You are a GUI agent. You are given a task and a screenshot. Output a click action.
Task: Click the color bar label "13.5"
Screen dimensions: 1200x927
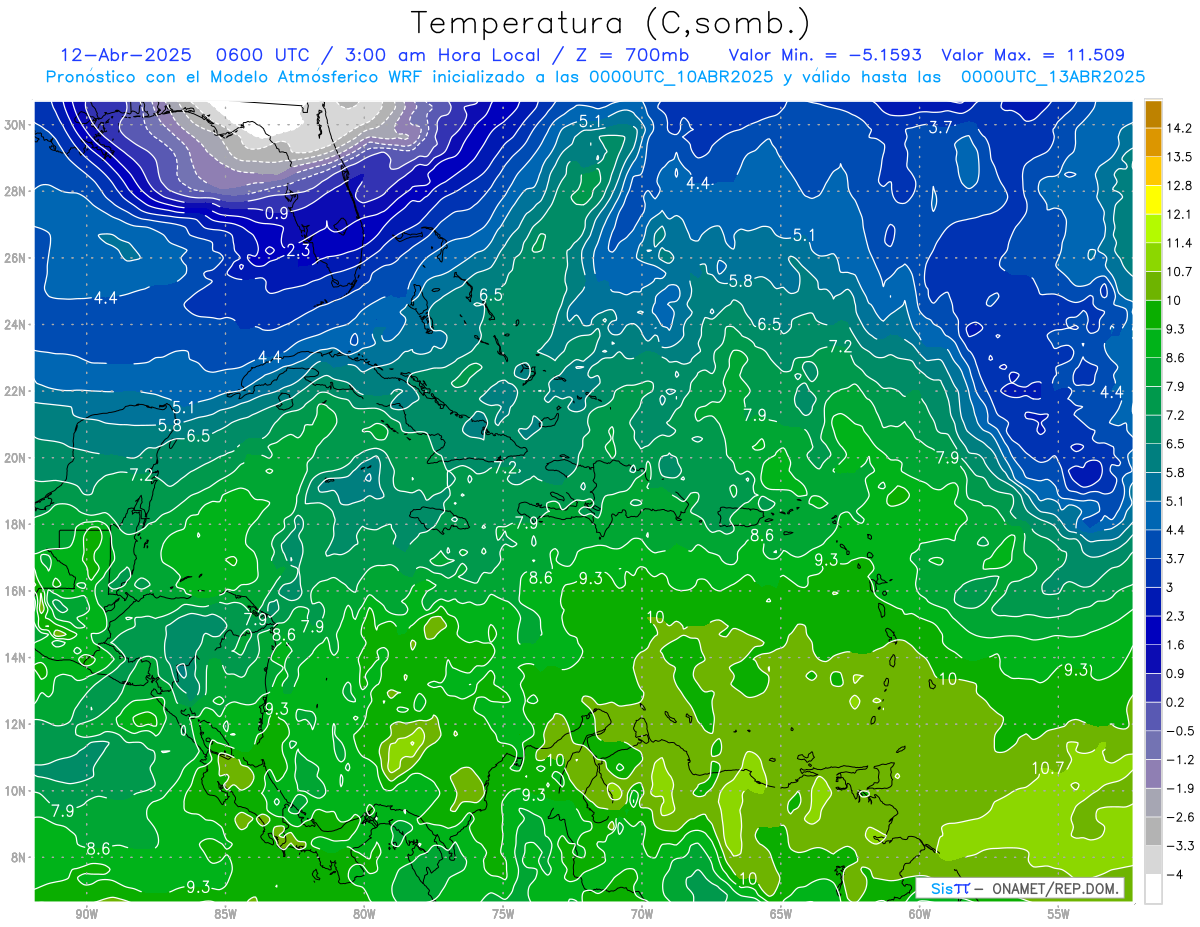point(1180,157)
